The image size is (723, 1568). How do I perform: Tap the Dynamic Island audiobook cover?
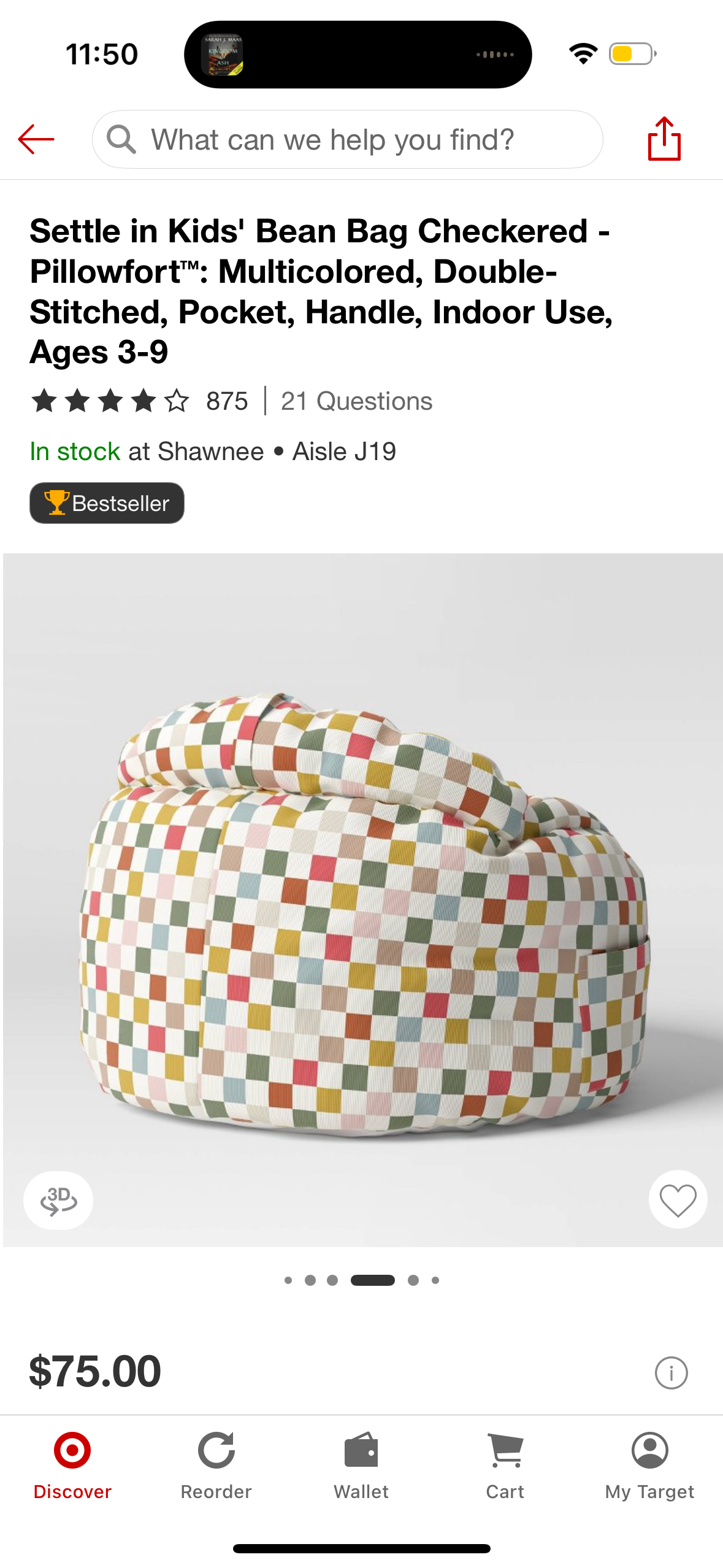click(222, 55)
